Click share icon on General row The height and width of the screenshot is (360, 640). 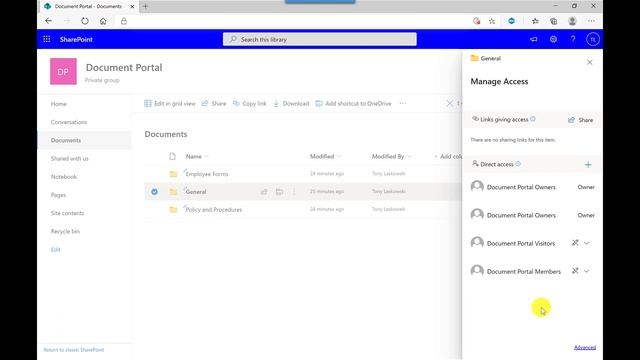264,191
